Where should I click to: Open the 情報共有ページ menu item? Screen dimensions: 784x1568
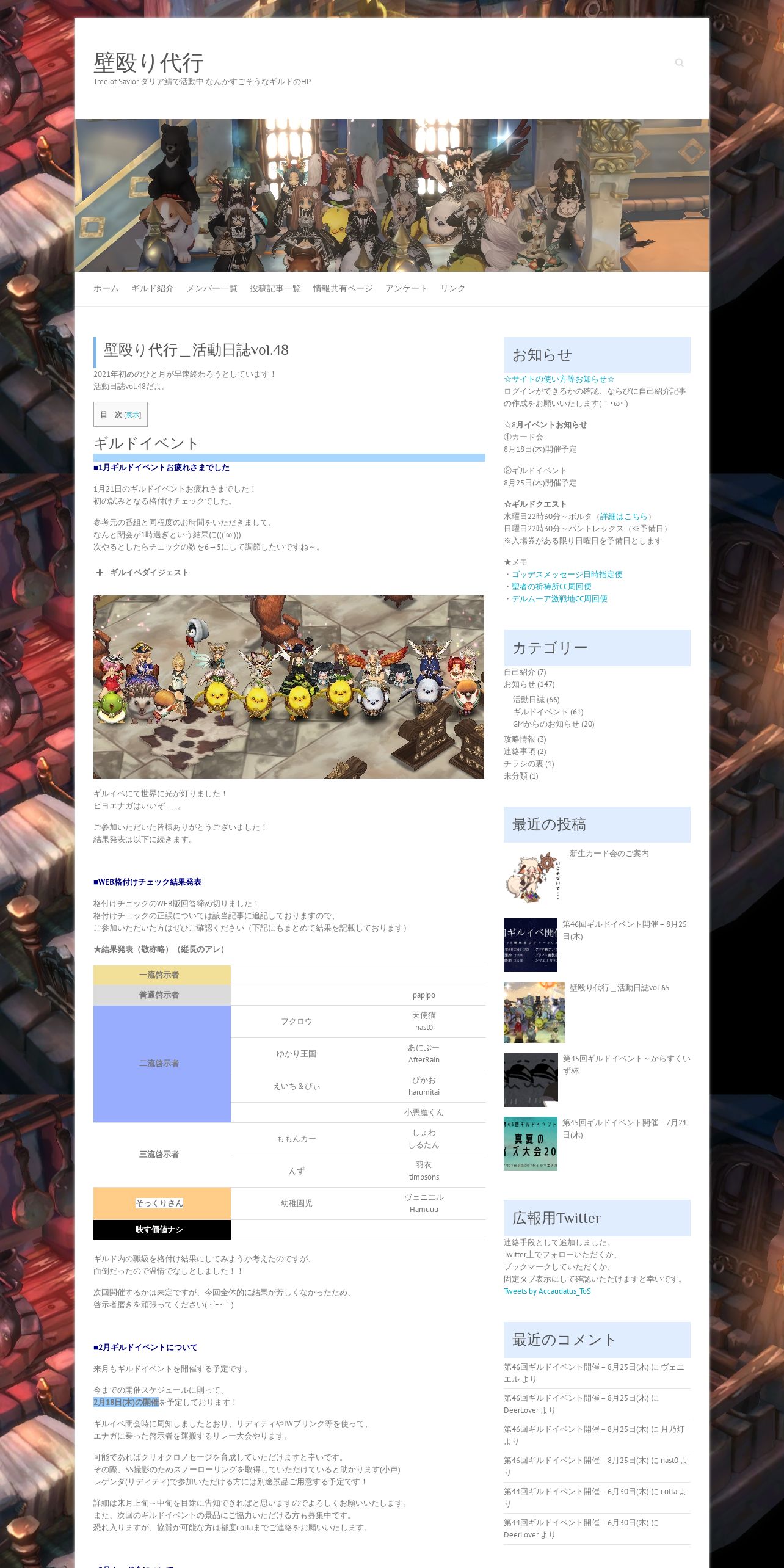[343, 288]
